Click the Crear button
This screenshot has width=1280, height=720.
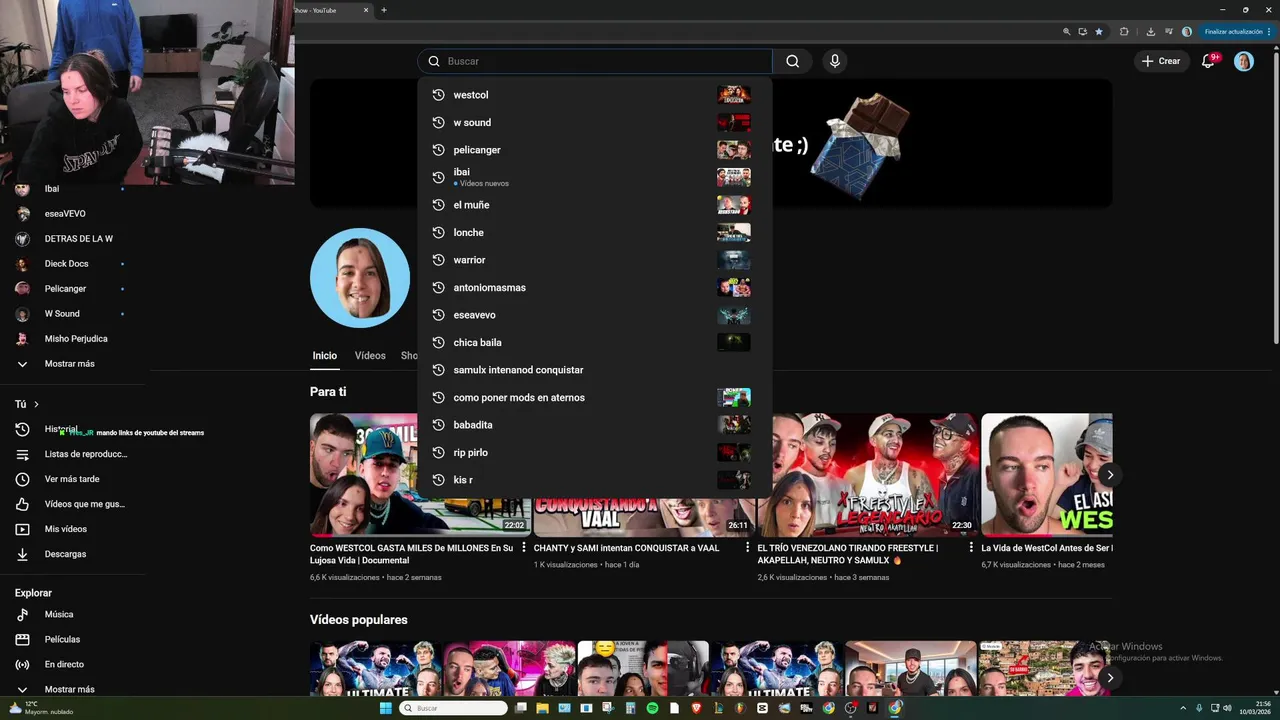pyautogui.click(x=1161, y=61)
